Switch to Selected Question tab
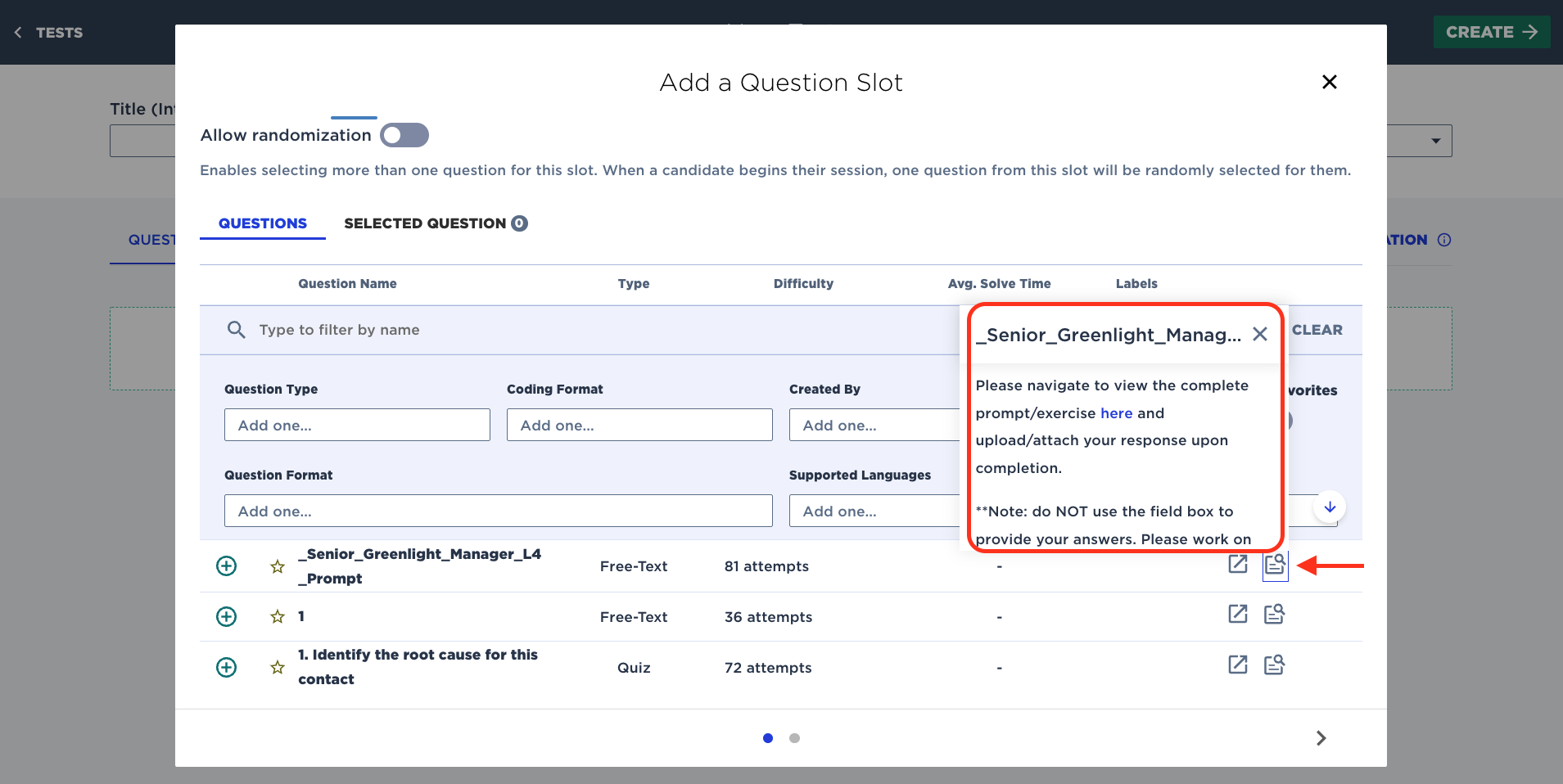Screen dimensions: 1563x784 435,223
